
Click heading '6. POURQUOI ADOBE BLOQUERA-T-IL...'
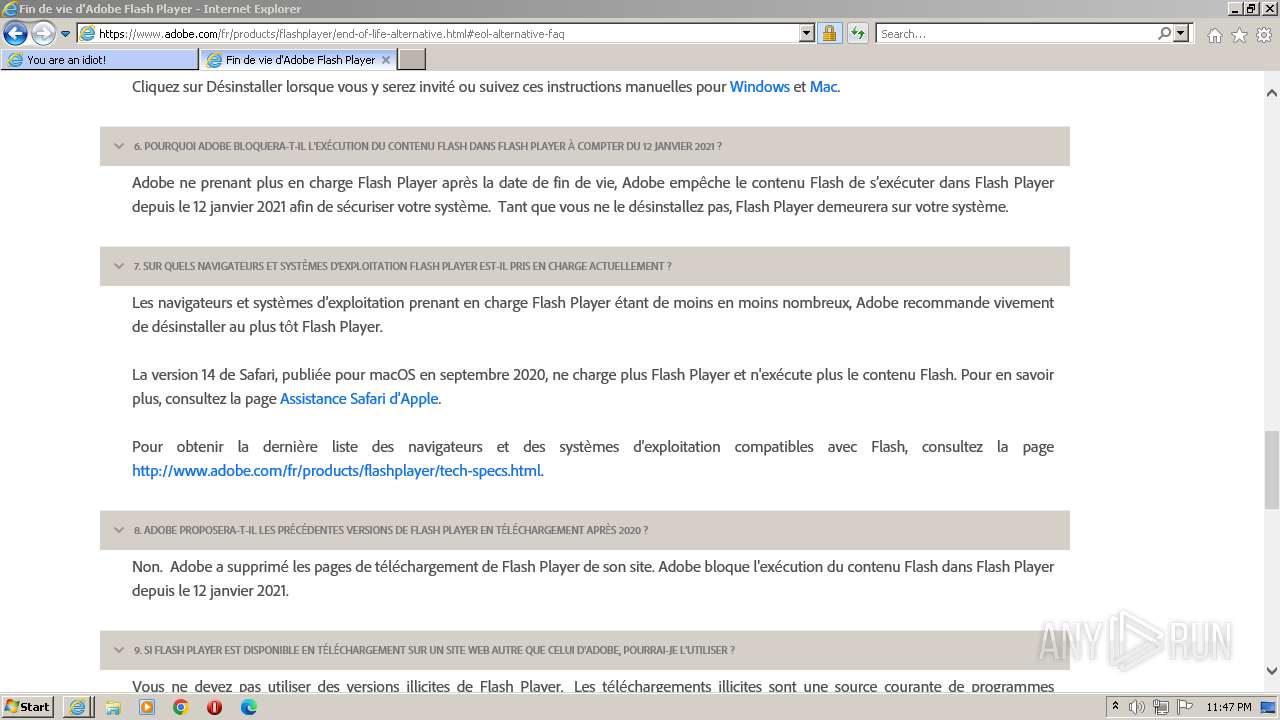click(x=428, y=146)
